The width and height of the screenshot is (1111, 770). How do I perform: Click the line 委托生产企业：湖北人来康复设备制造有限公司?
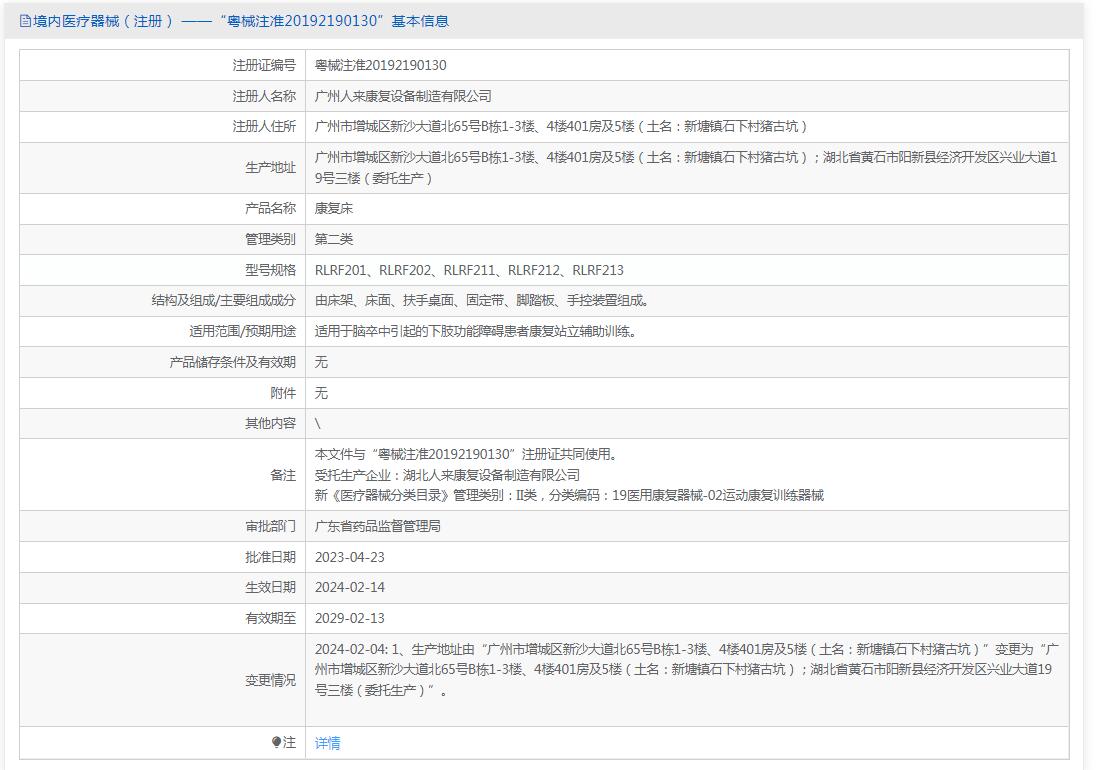coord(447,475)
